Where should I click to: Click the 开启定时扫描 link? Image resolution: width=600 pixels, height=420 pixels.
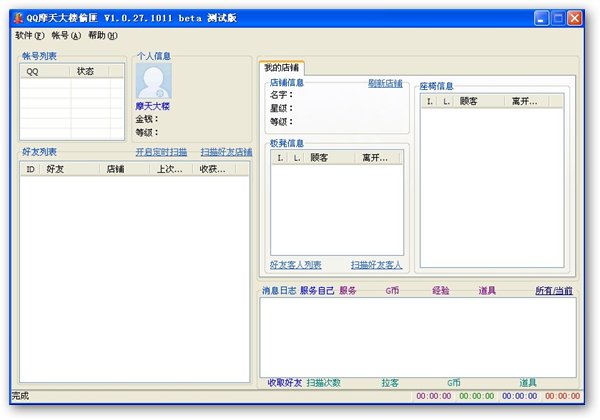(161, 152)
